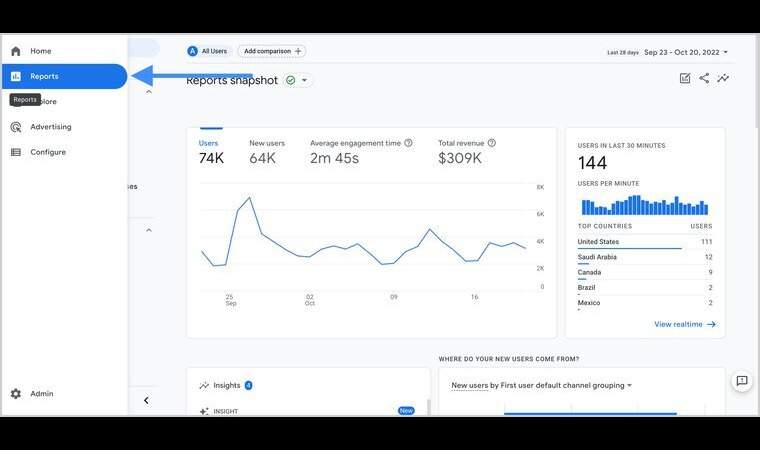
Task: Open Configure section
Action: [64, 152]
